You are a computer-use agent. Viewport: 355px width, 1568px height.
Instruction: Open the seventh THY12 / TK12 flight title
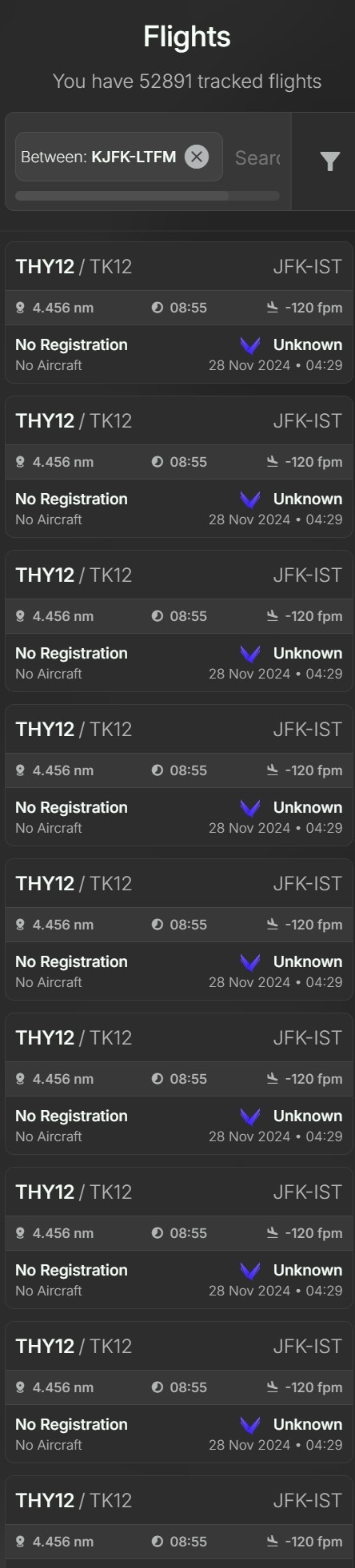pyautogui.click(x=74, y=1192)
